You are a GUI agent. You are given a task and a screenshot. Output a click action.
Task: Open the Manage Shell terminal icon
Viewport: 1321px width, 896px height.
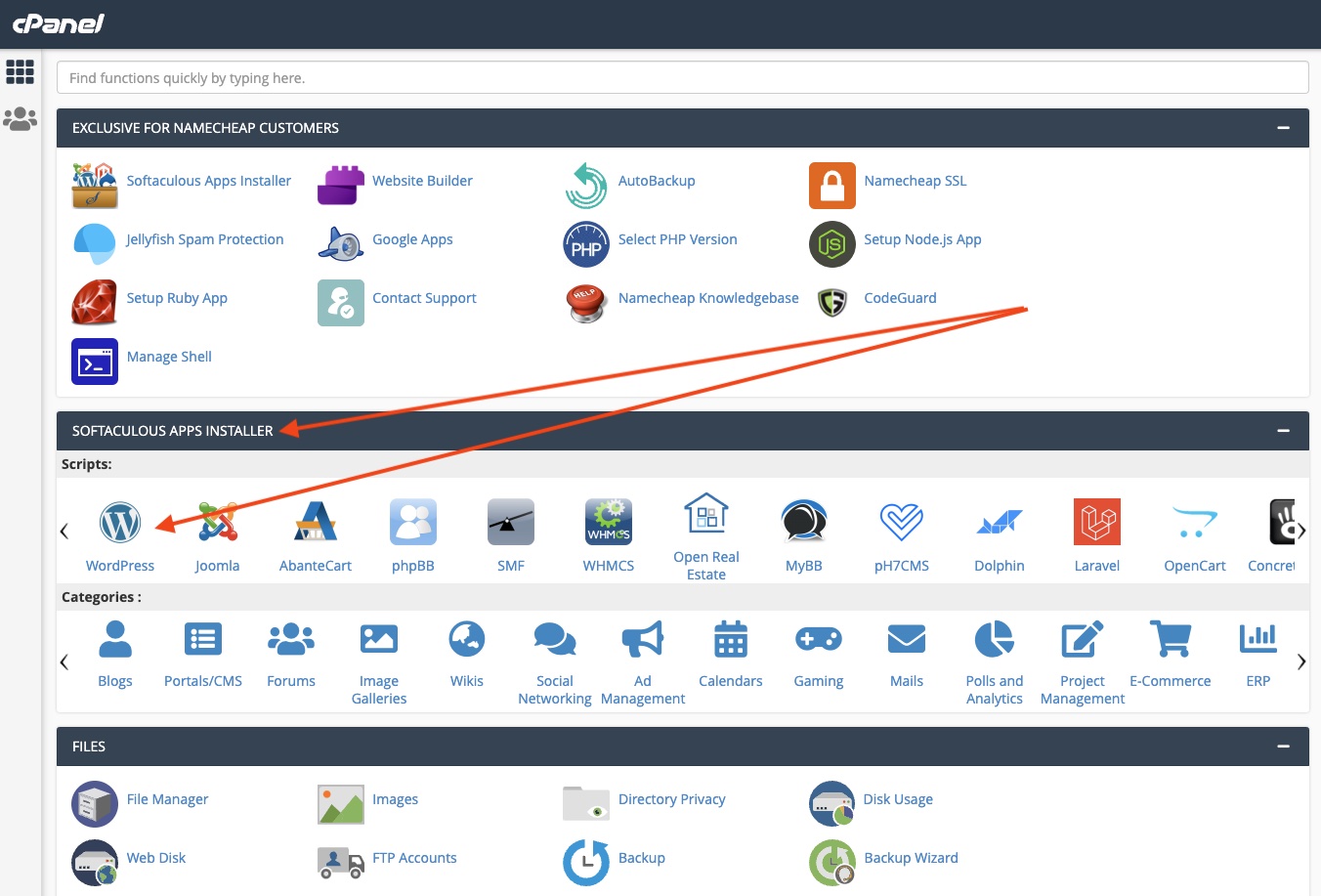coord(95,362)
